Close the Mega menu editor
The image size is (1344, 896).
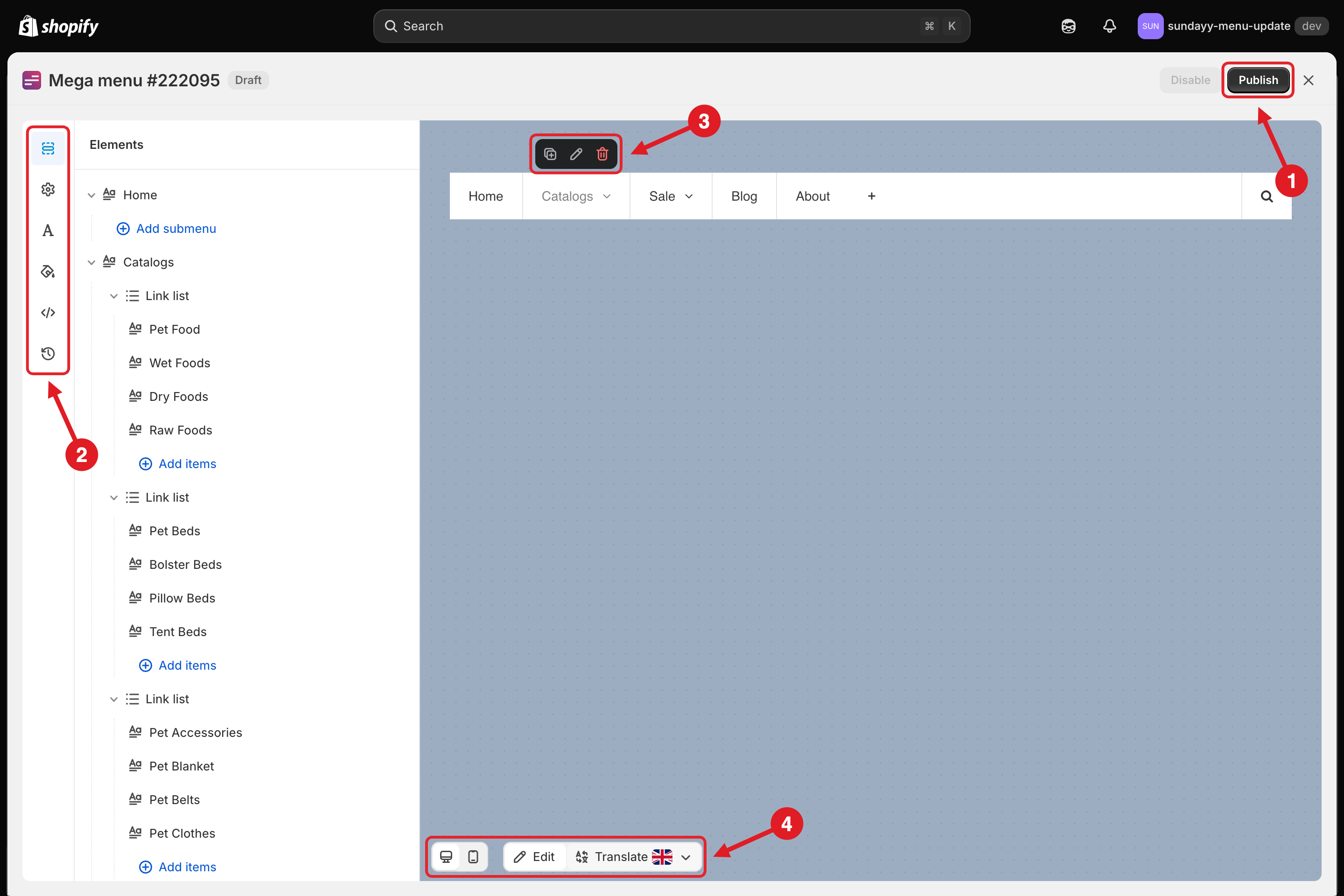[x=1309, y=80]
